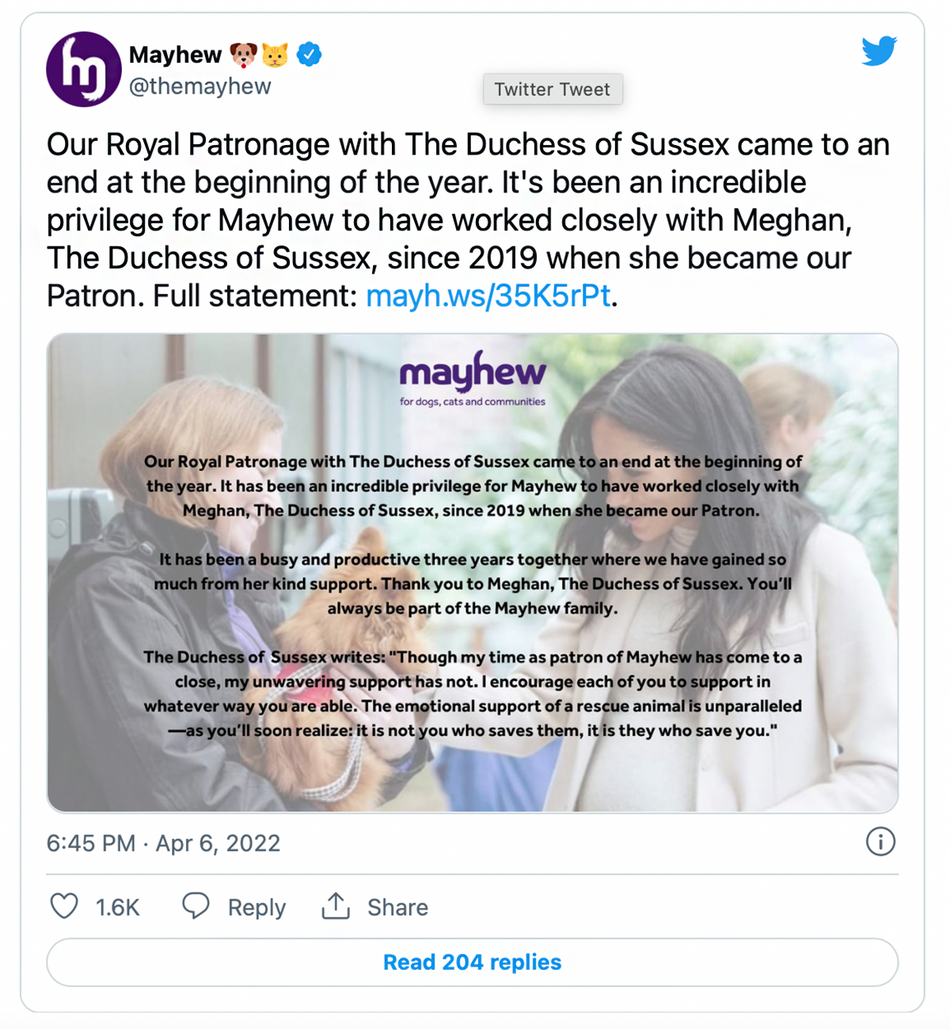Viewport: 950px width, 1029px height.
Task: Open the info icon beside the timestamp
Action: click(x=881, y=843)
